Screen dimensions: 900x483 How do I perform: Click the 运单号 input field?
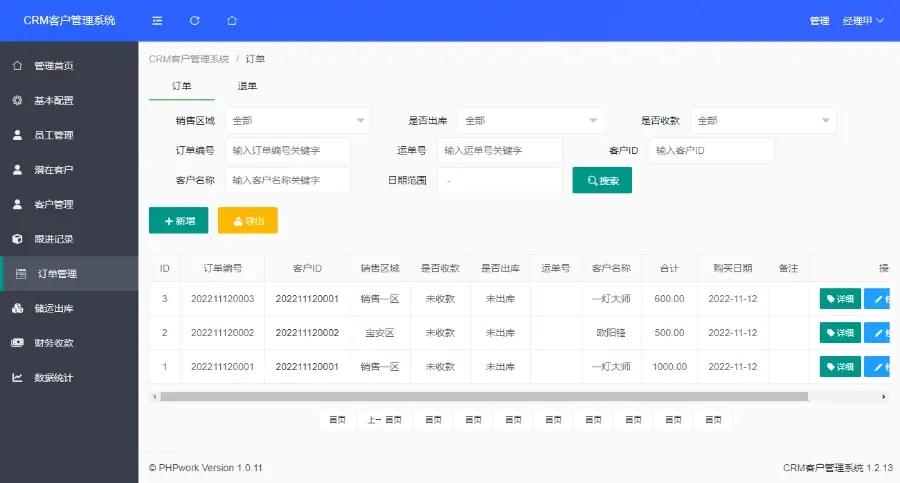coord(499,150)
